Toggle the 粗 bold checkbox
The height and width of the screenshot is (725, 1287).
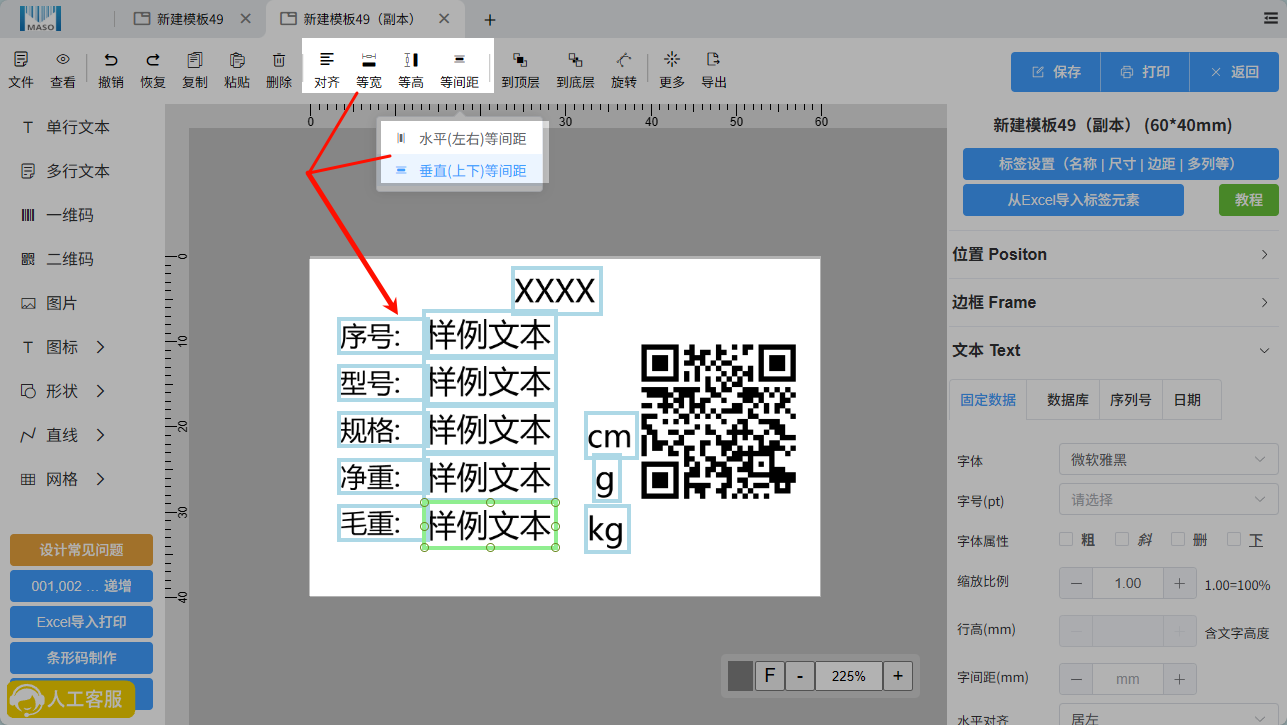[1066, 540]
